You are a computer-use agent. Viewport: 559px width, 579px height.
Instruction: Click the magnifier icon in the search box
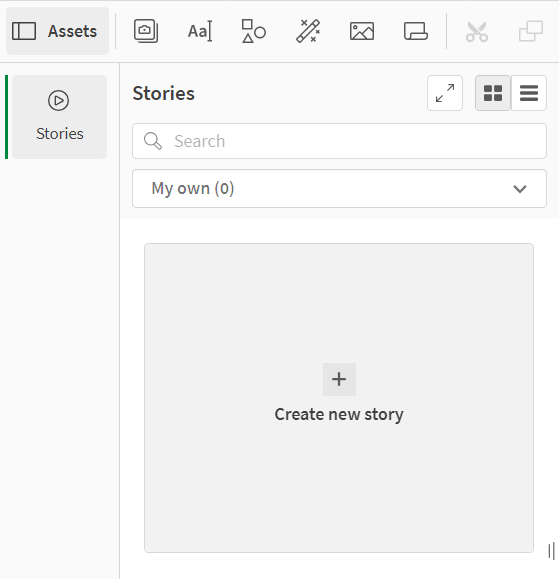coord(153,141)
